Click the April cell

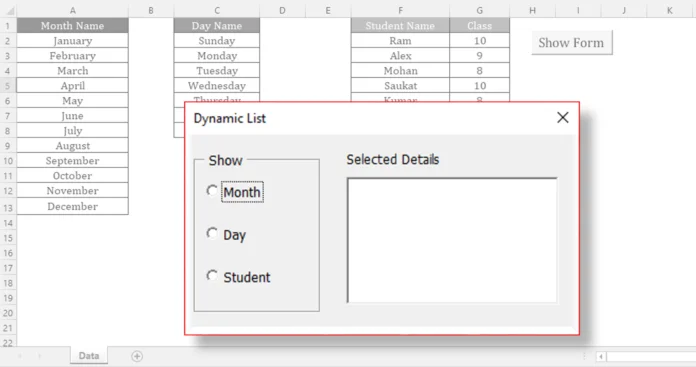pos(72,86)
